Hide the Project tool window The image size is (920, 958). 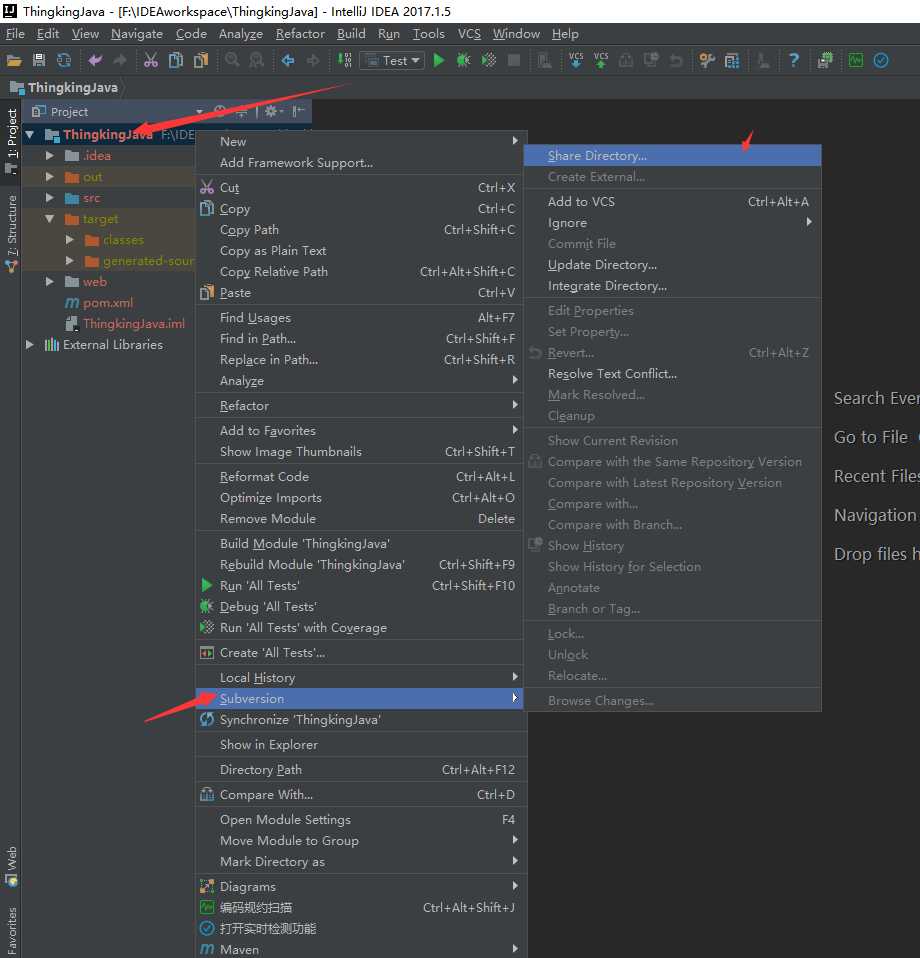[298, 112]
